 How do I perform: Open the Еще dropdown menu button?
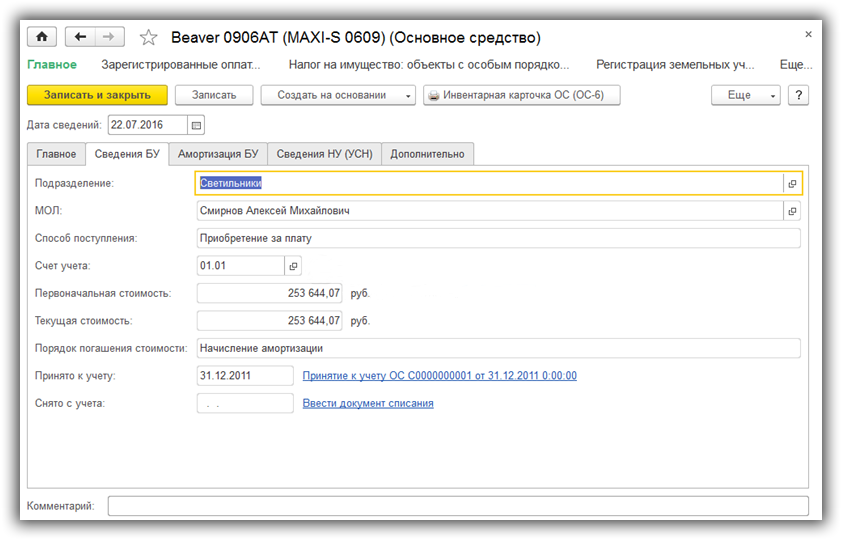click(x=745, y=95)
